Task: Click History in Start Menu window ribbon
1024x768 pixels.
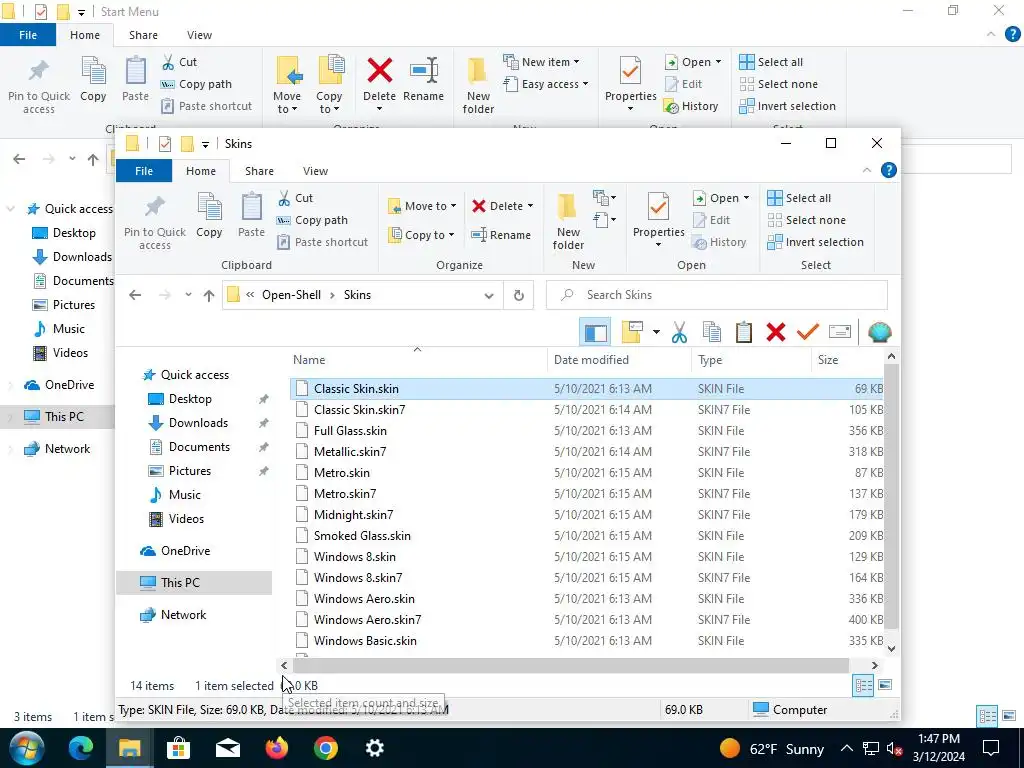Action: pos(691,106)
